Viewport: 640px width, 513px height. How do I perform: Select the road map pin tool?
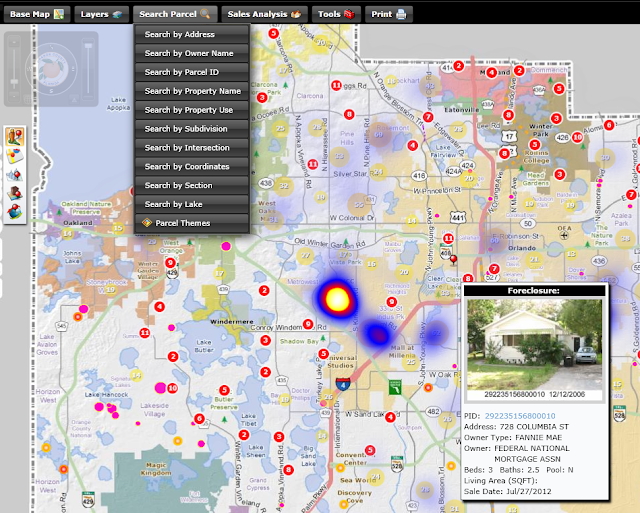(x=15, y=156)
